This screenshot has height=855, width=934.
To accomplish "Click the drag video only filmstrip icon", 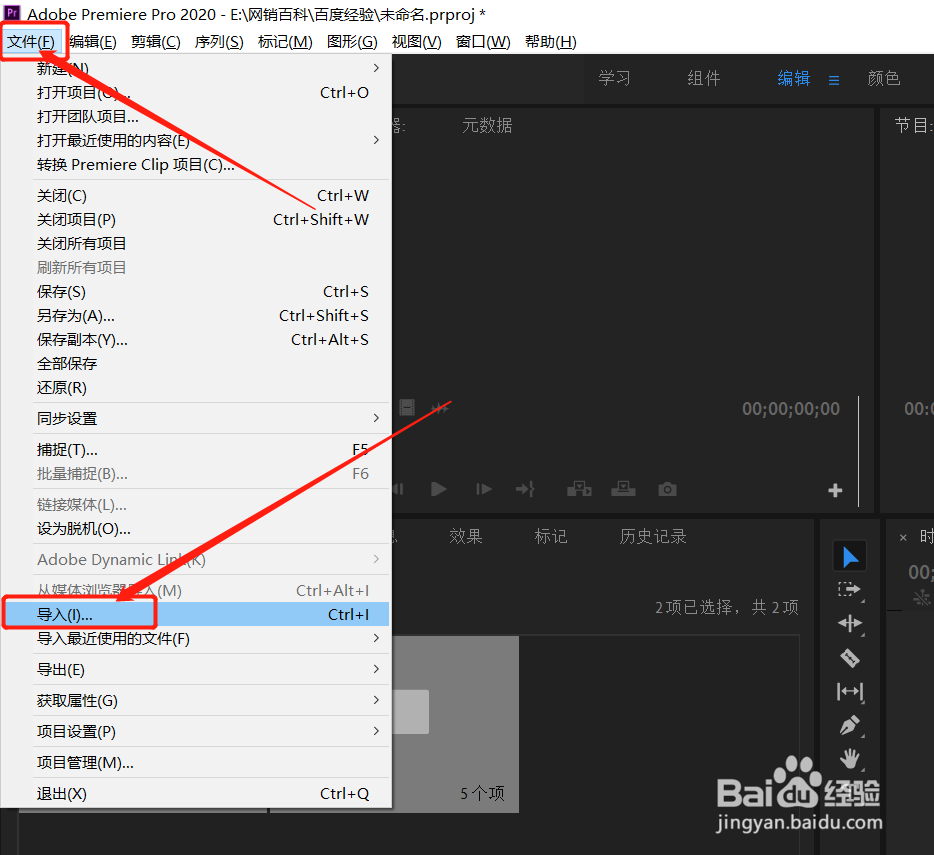I will [407, 408].
